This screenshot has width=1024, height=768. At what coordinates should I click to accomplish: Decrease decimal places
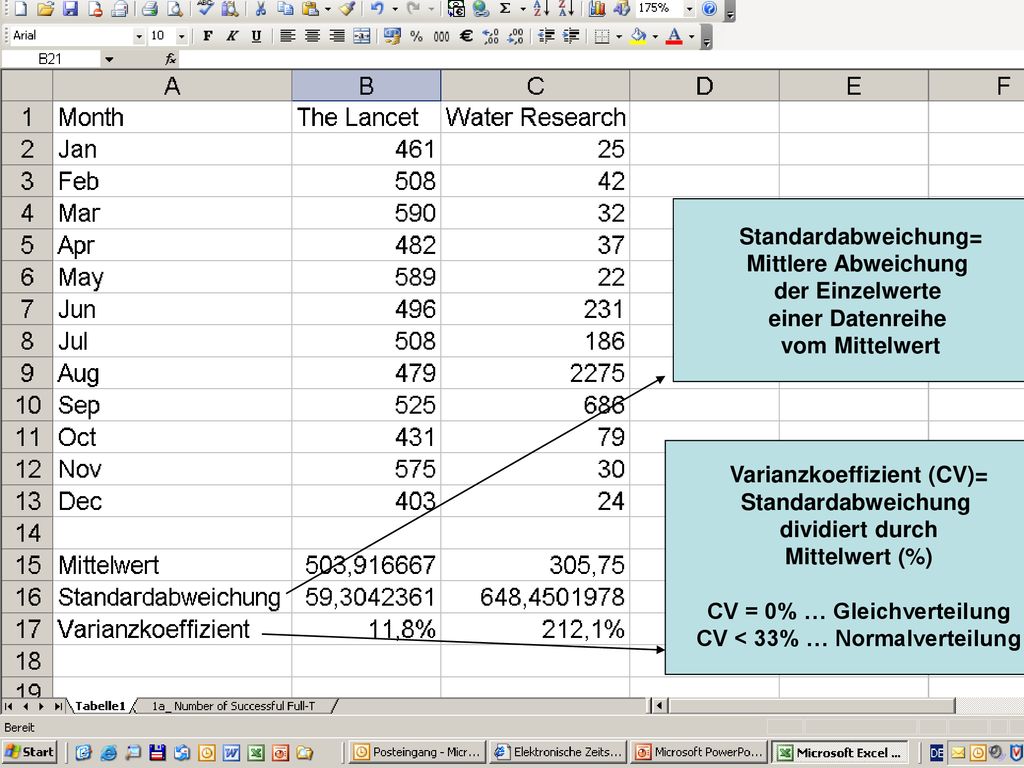515,36
